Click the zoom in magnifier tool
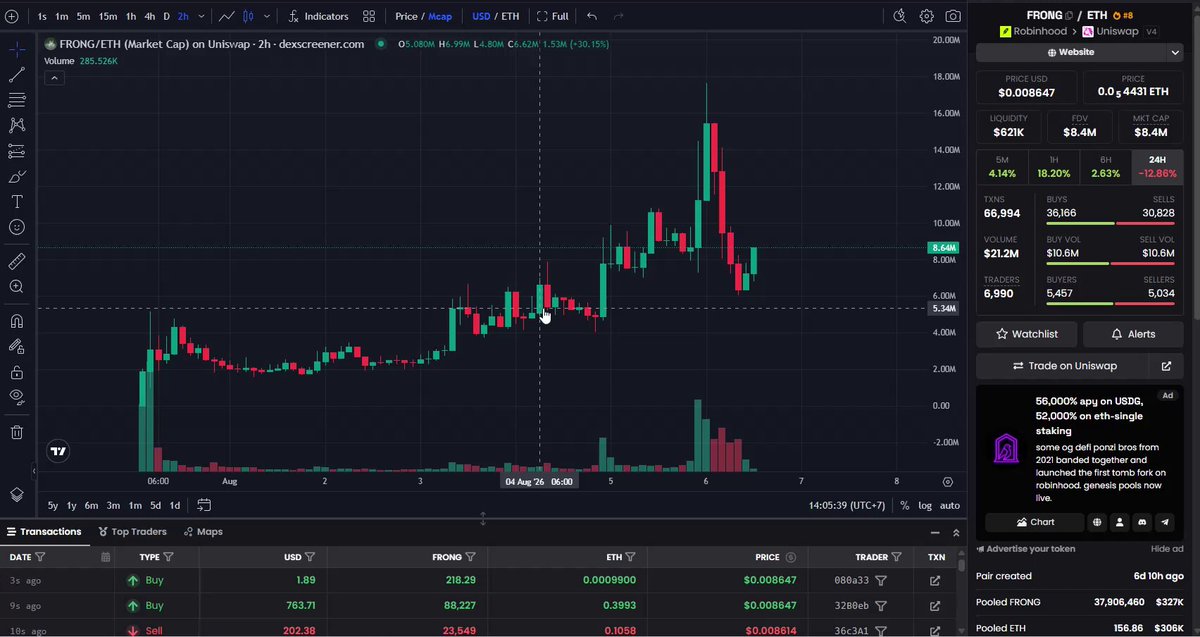1200x637 pixels. [17, 287]
